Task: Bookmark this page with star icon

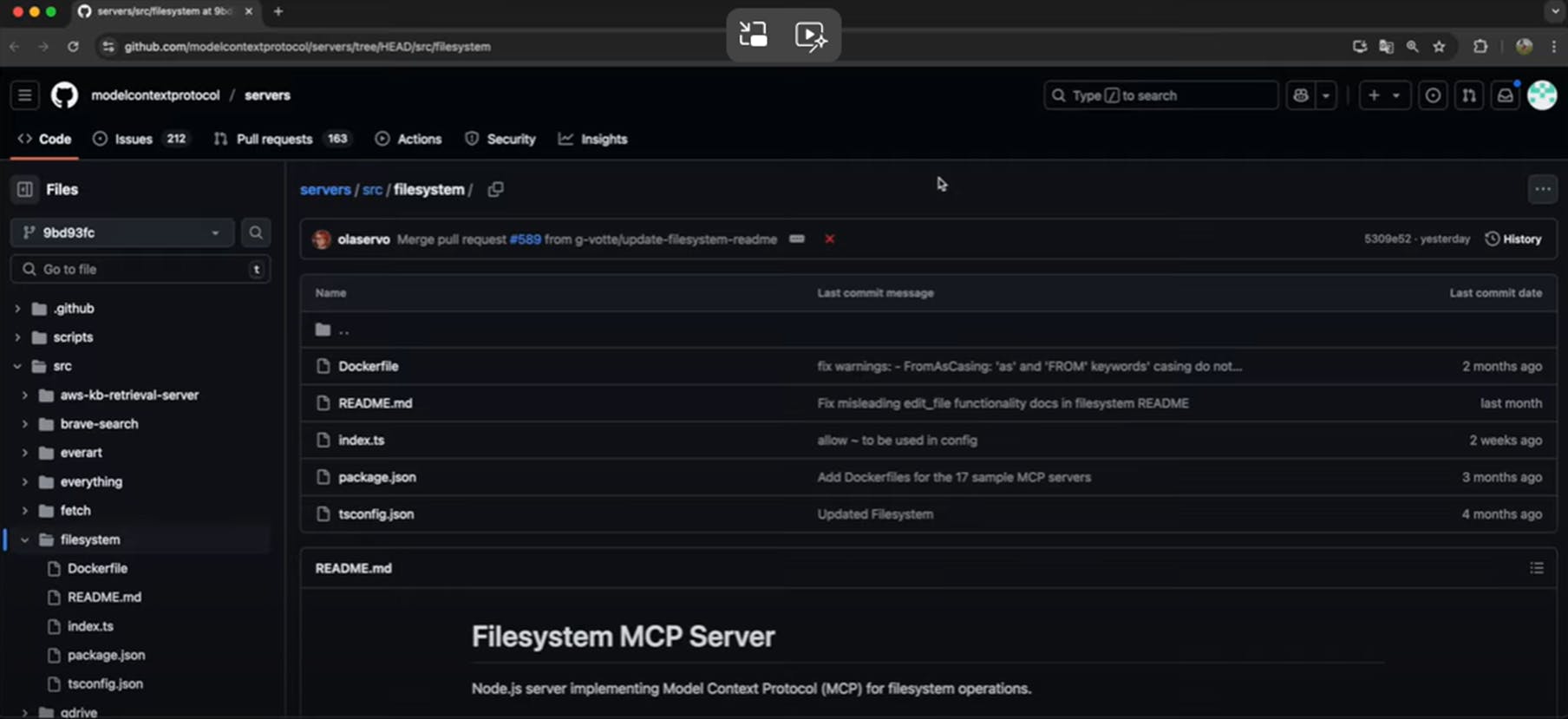Action: [x=1440, y=47]
